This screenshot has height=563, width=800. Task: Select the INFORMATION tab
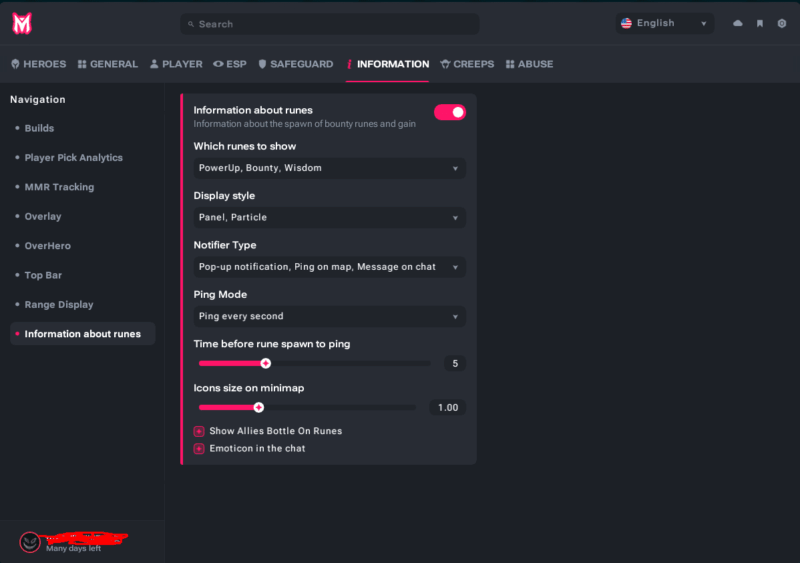[387, 64]
